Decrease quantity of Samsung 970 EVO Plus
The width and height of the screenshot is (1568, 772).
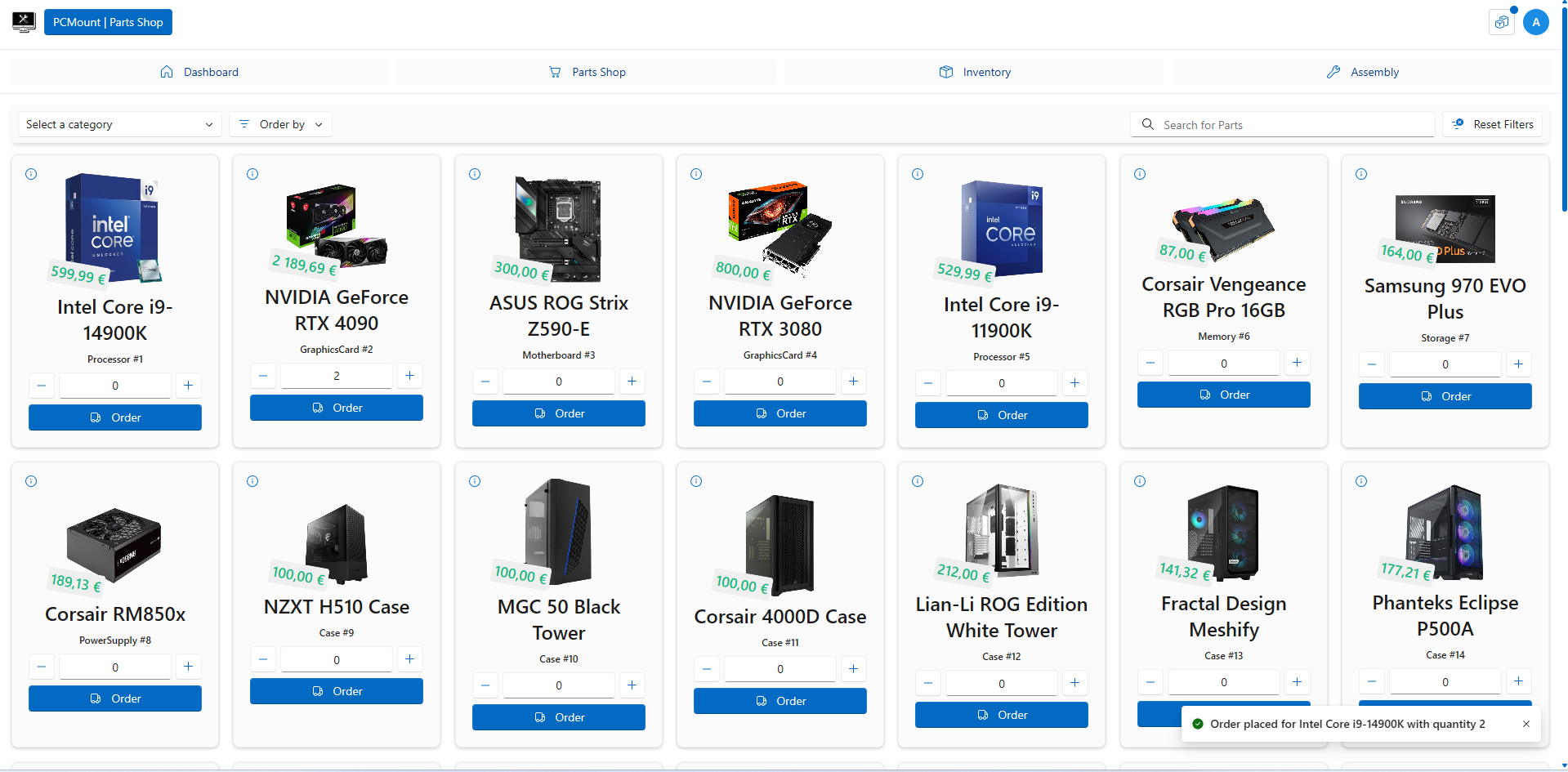1372,364
